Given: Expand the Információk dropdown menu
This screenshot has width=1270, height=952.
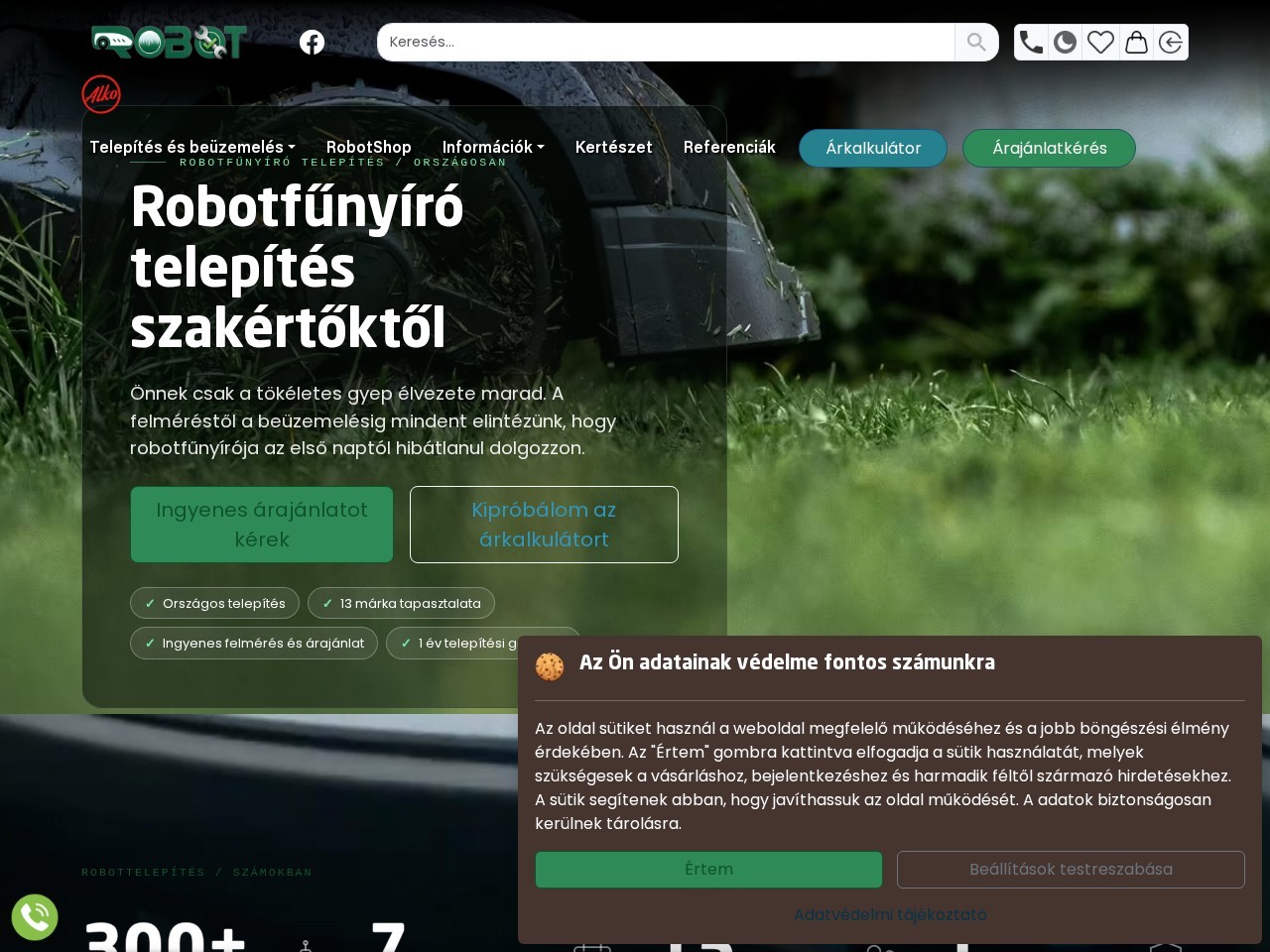Looking at the screenshot, I should pyautogui.click(x=493, y=147).
